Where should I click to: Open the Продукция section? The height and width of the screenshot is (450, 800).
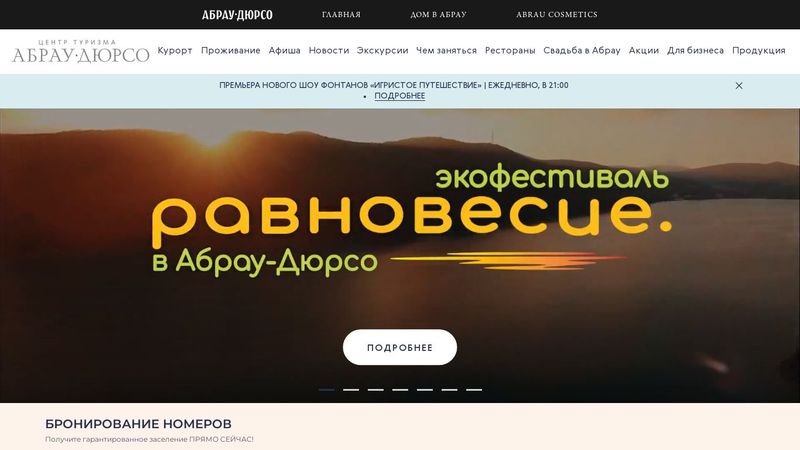[x=759, y=51]
